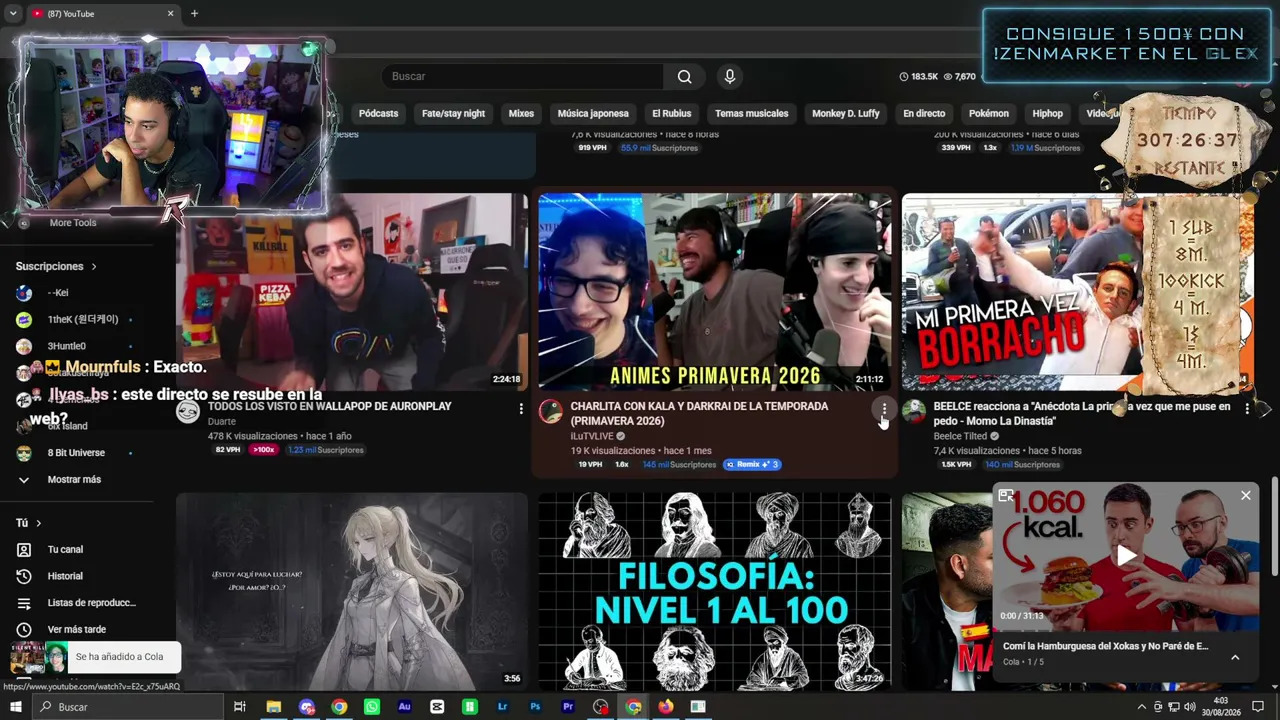Select the Monkey D. Luffy filter chip

pos(846,113)
